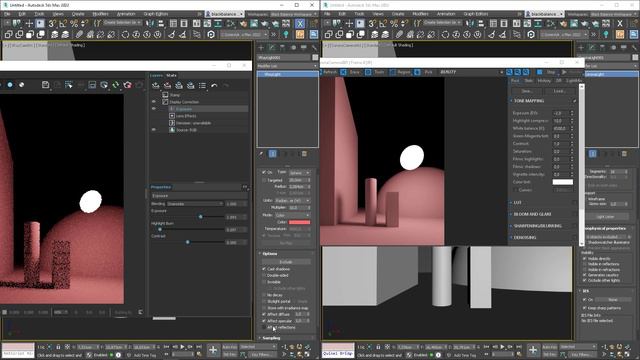Open the Blending dropdown in layer Properties

click(195, 204)
